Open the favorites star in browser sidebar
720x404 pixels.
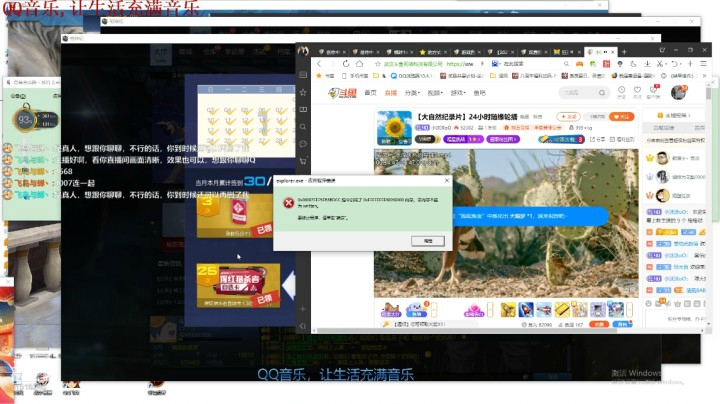pyautogui.click(x=303, y=92)
